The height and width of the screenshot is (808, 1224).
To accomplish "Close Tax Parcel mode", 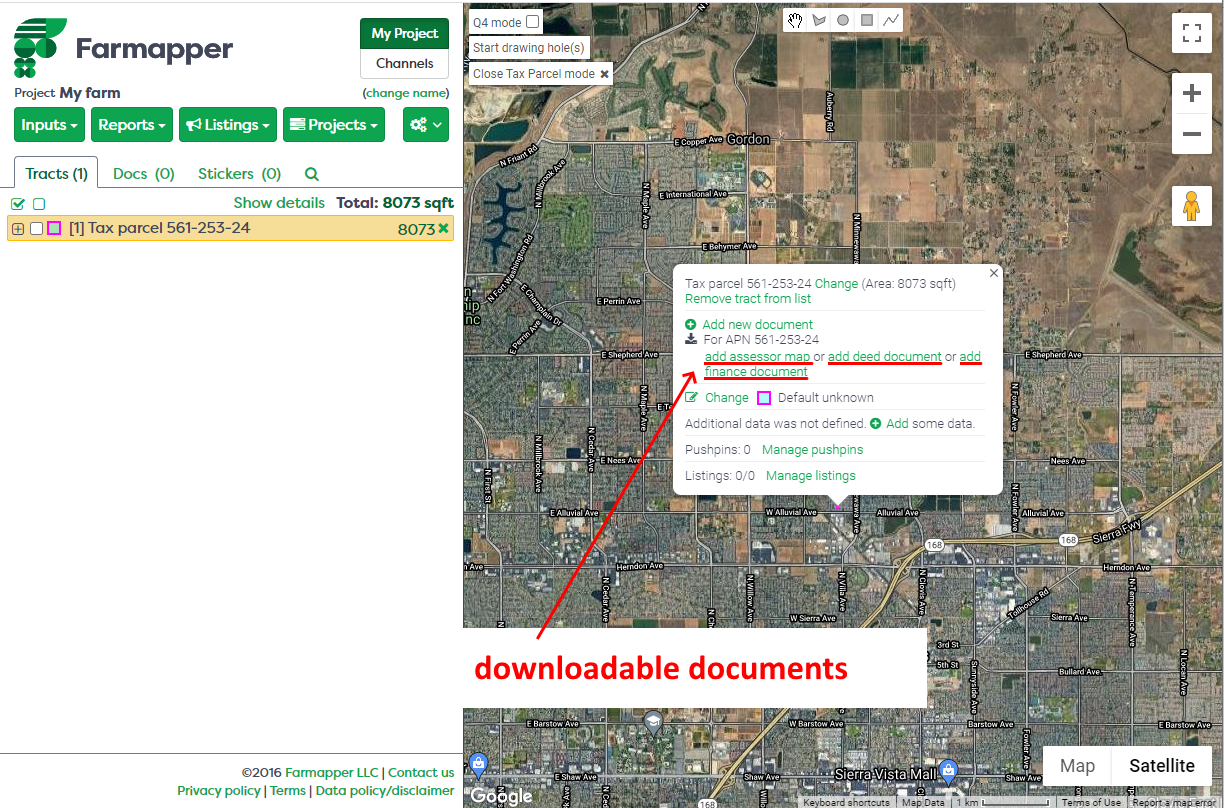I will (x=541, y=74).
